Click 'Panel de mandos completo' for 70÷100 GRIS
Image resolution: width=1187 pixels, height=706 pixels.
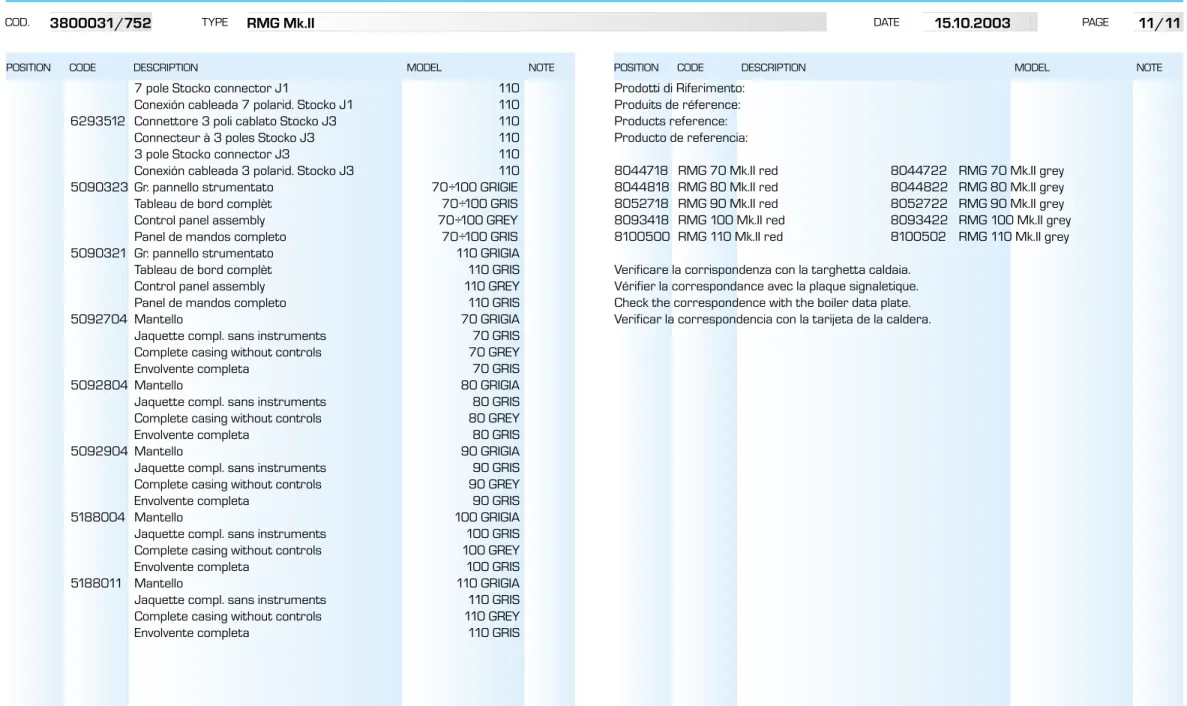(210, 237)
